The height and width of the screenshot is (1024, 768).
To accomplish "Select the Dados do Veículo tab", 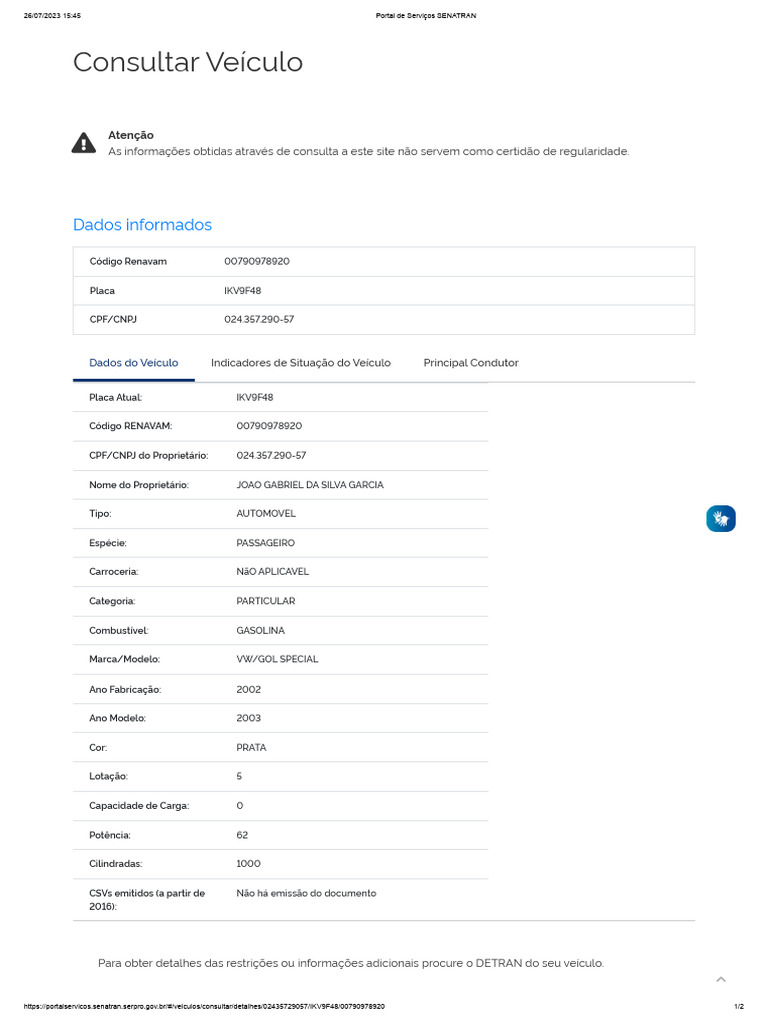I will pos(134,363).
